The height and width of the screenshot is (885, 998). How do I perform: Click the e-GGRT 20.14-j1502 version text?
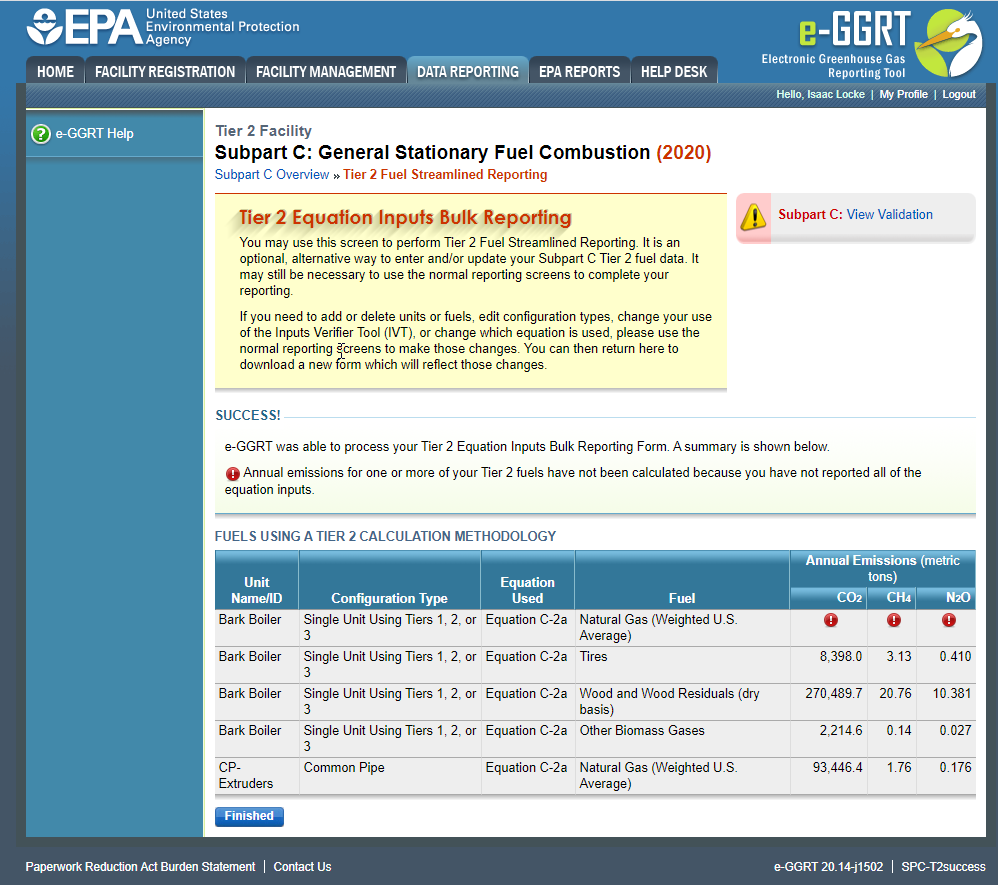point(828,867)
